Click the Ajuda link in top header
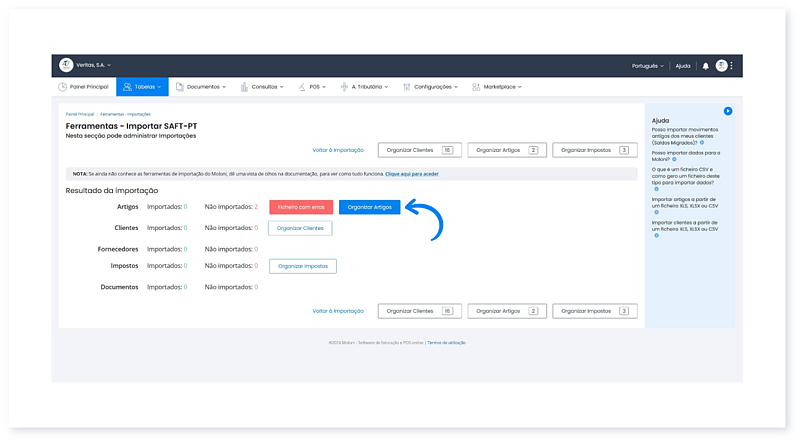The image size is (800, 442). click(x=683, y=66)
